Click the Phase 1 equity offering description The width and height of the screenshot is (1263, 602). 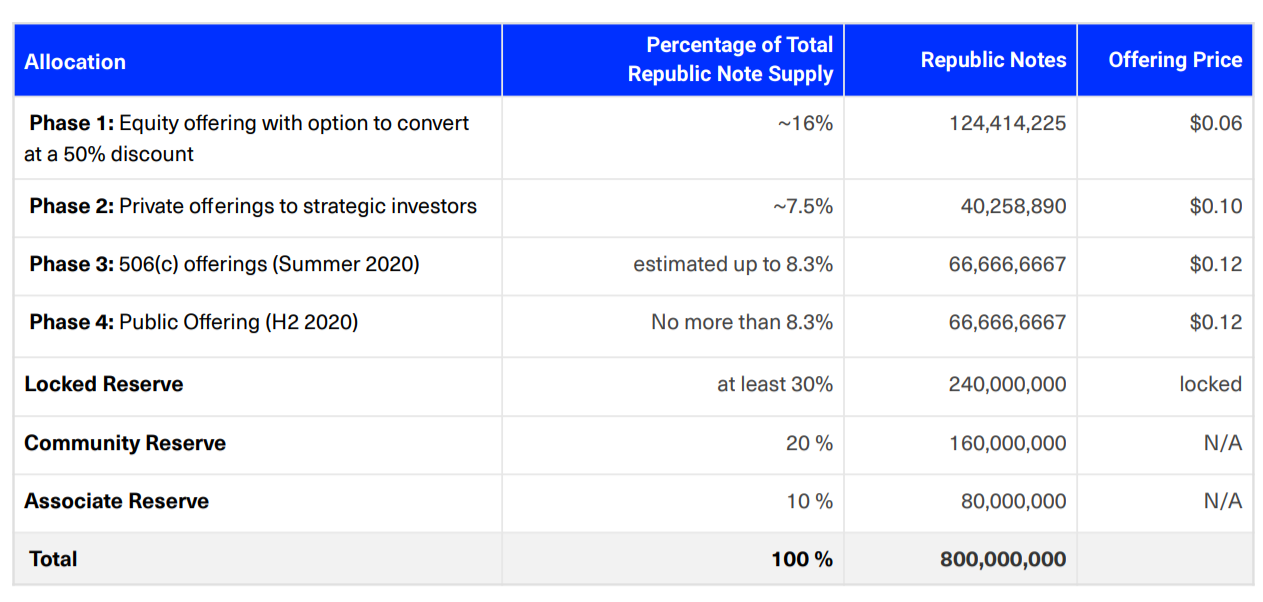(x=248, y=138)
